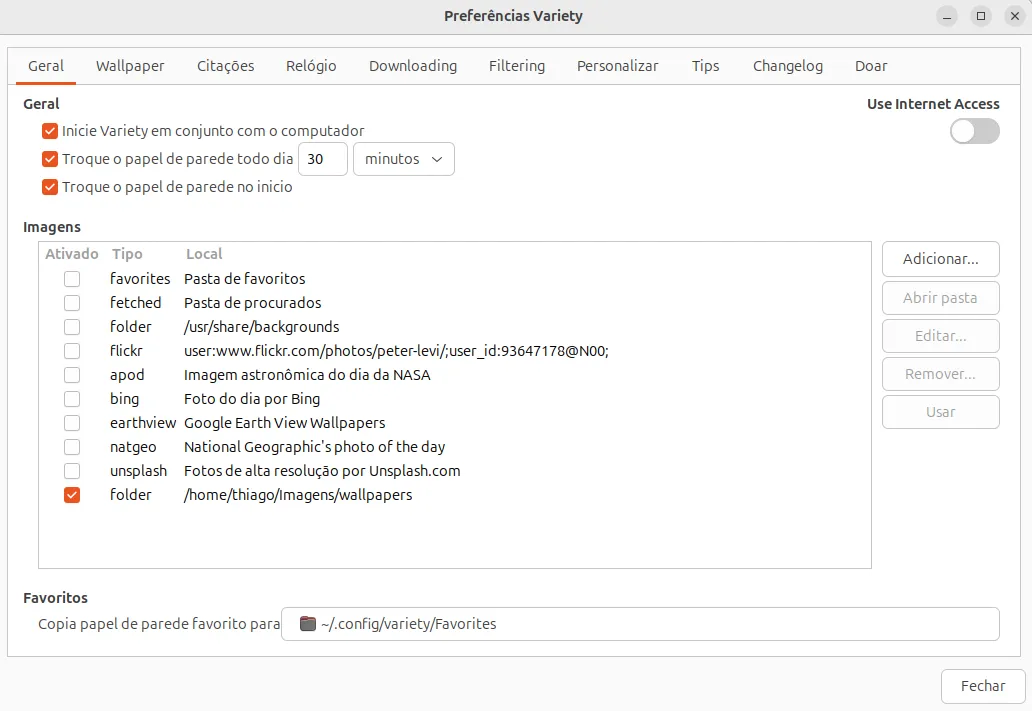Select Google Earth View Wallpapers row
The height and width of the screenshot is (711, 1032).
click(285, 423)
